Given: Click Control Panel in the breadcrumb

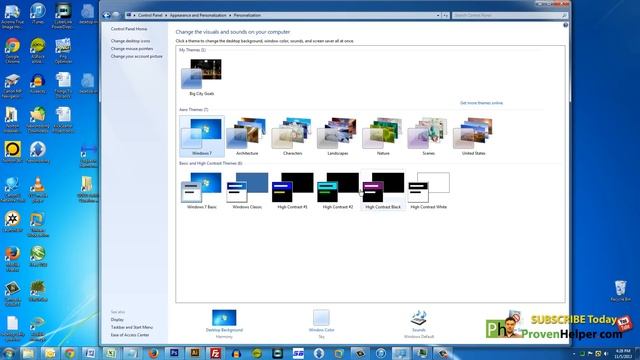Looking at the screenshot, I should click(150, 15).
